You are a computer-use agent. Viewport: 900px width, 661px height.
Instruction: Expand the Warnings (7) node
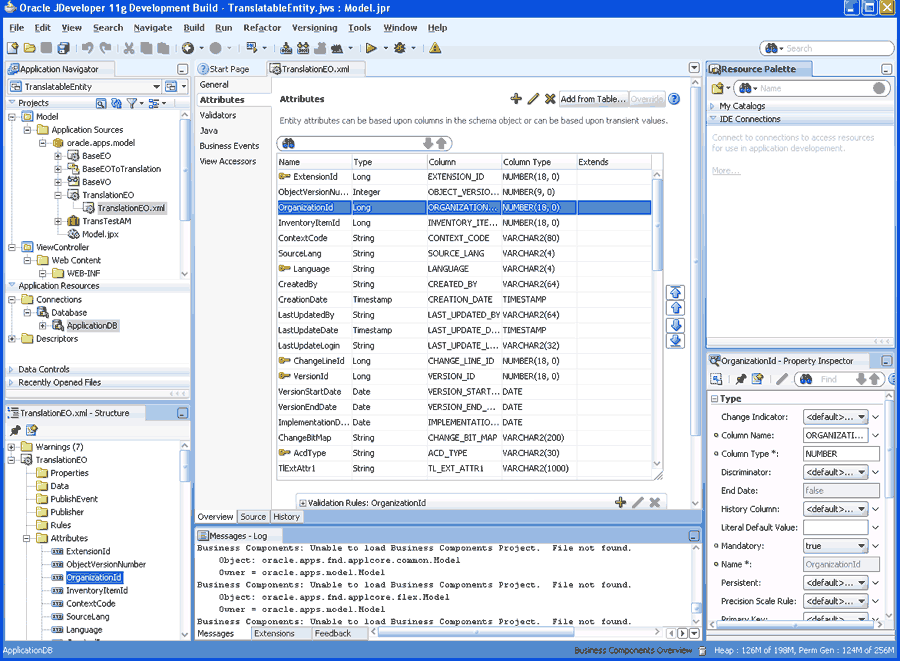(11, 447)
